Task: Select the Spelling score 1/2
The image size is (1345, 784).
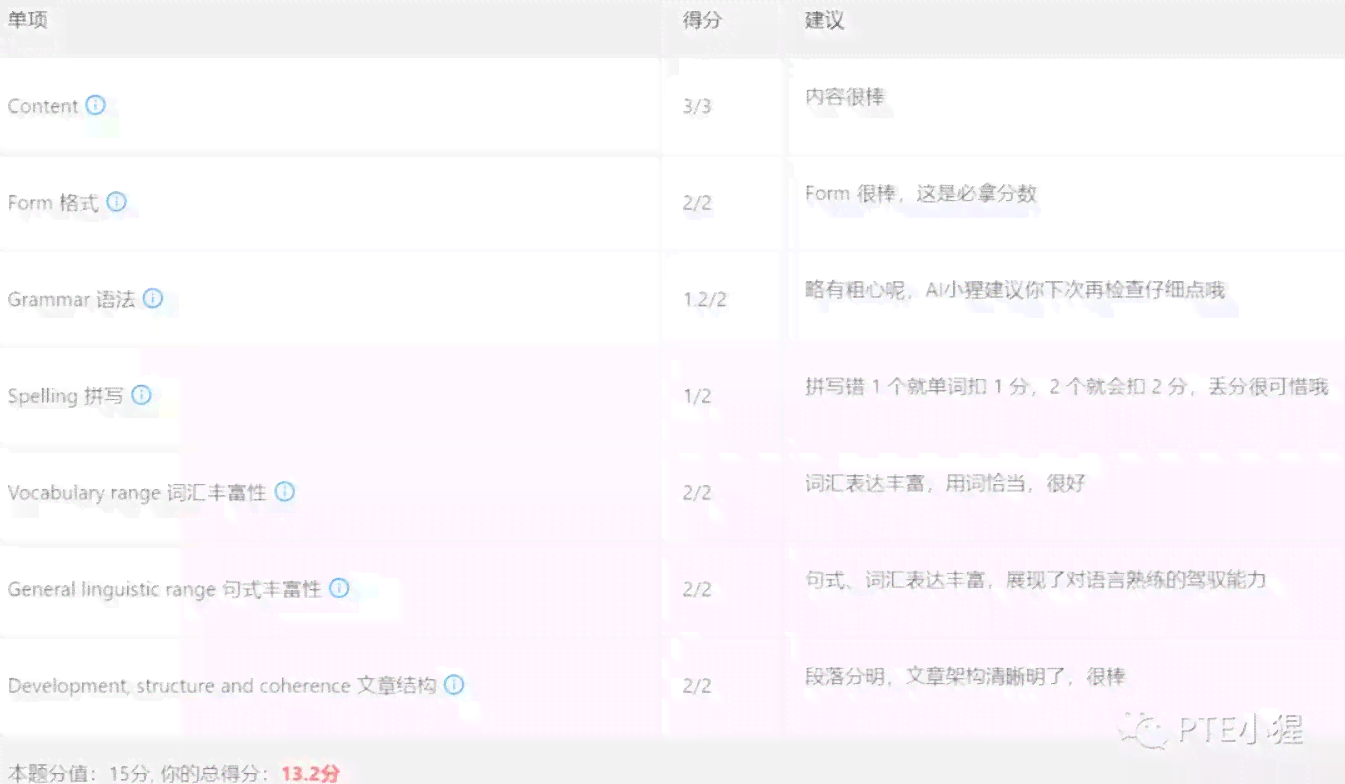Action: tap(697, 396)
